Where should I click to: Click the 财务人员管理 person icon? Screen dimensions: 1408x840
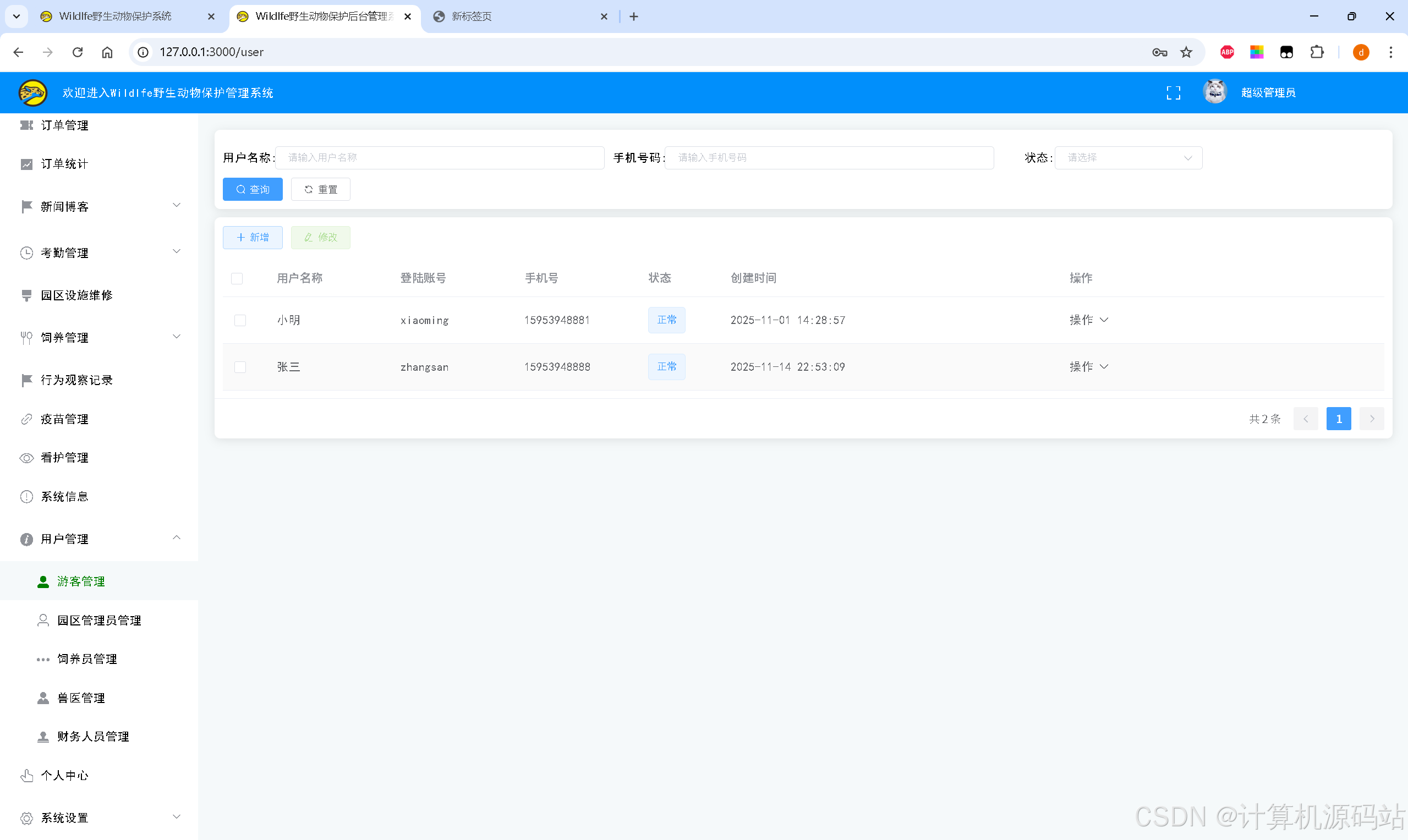[x=43, y=737]
